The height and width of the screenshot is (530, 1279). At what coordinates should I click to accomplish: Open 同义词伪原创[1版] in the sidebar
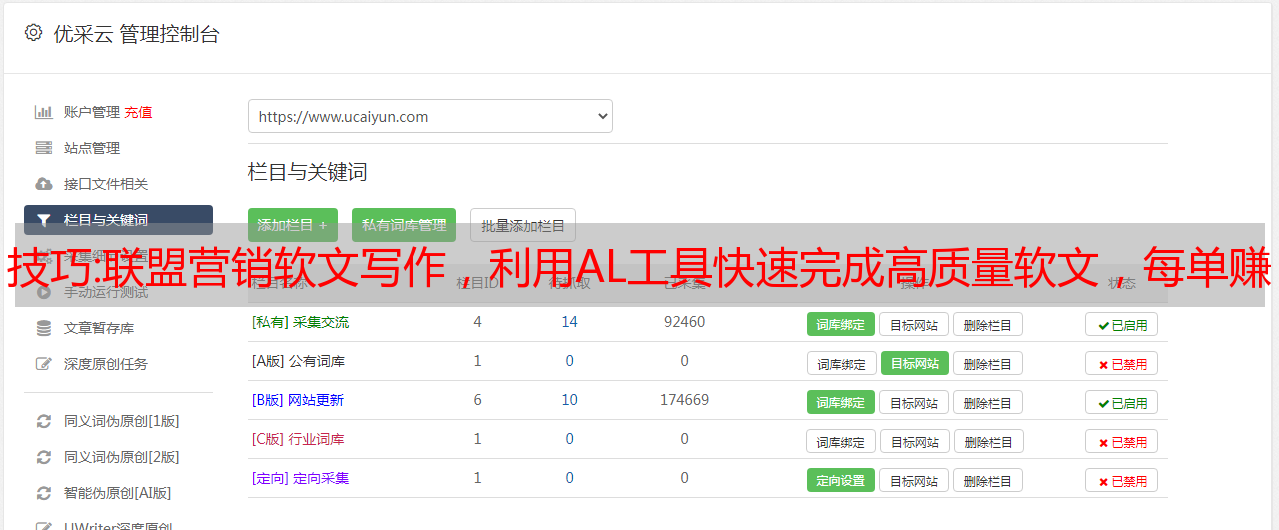[122, 421]
